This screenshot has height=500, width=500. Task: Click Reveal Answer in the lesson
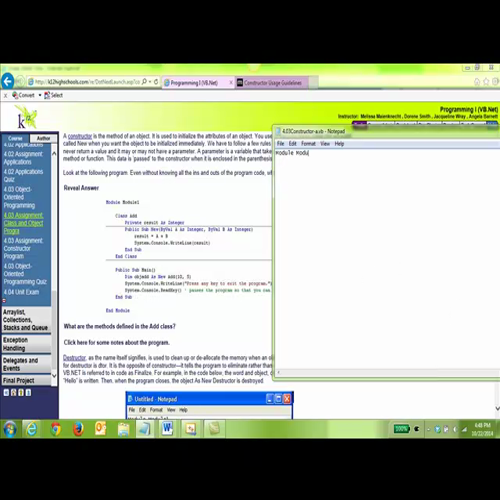click(x=81, y=188)
